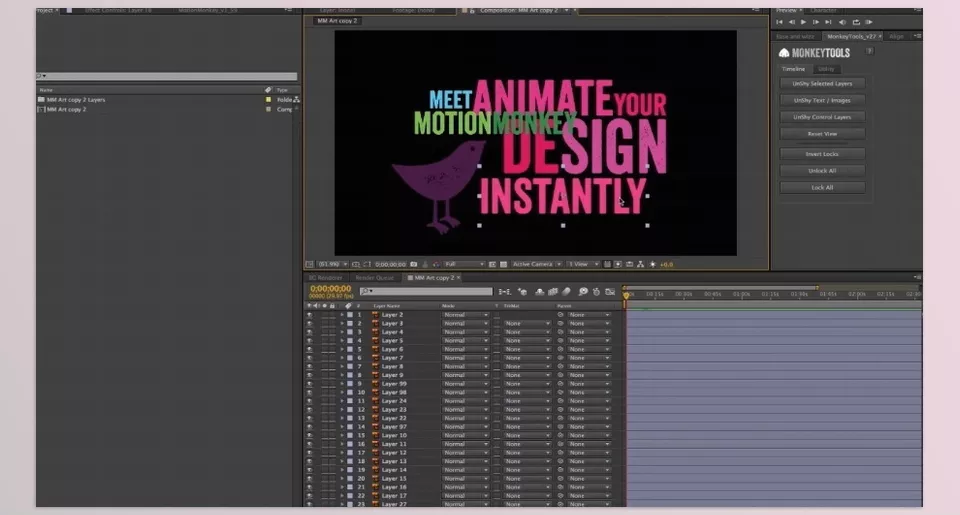Click the UnShy Text / Images button
This screenshot has width=960, height=515.
822,100
